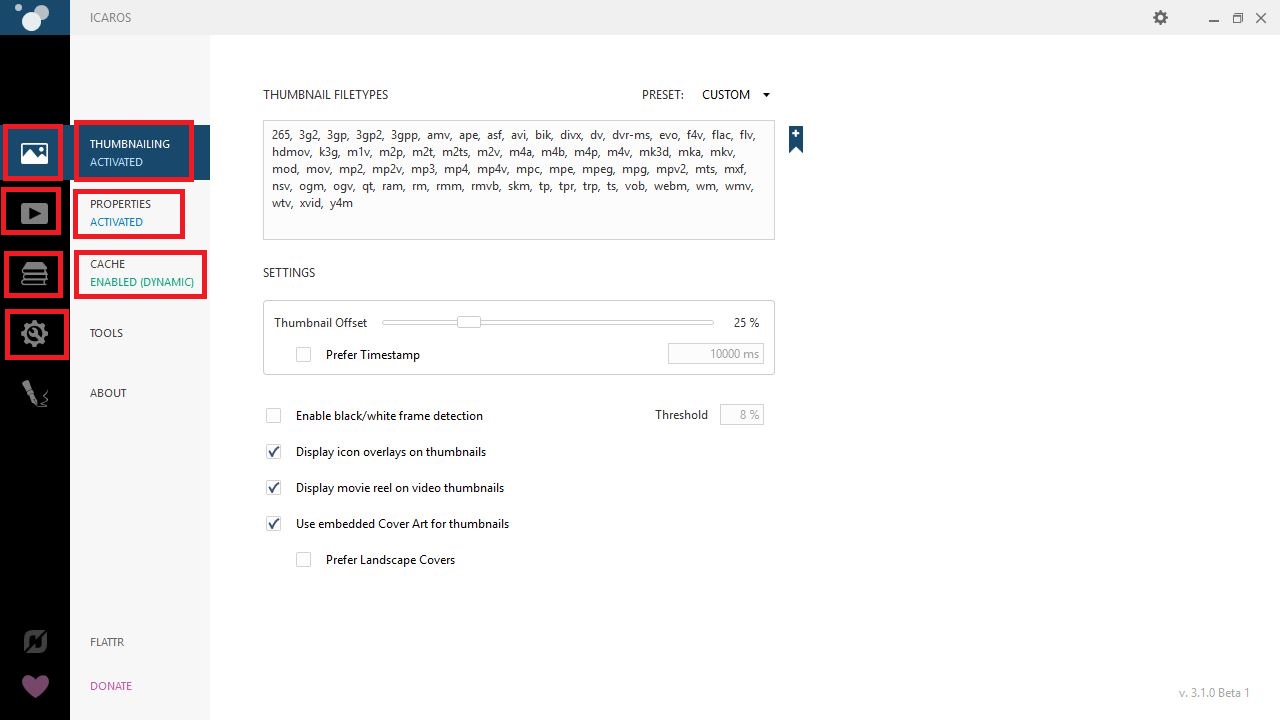Adjust the Thumbnail Offset slider
The width and height of the screenshot is (1280, 720).
click(468, 322)
